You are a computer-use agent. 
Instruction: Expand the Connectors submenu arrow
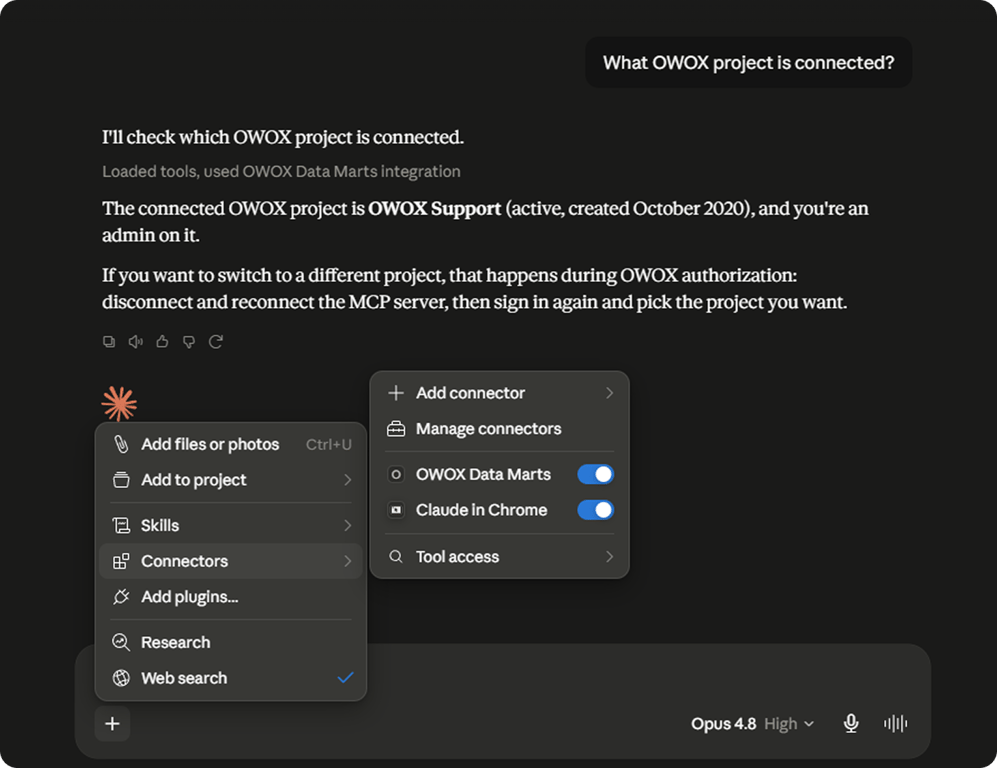tap(348, 561)
